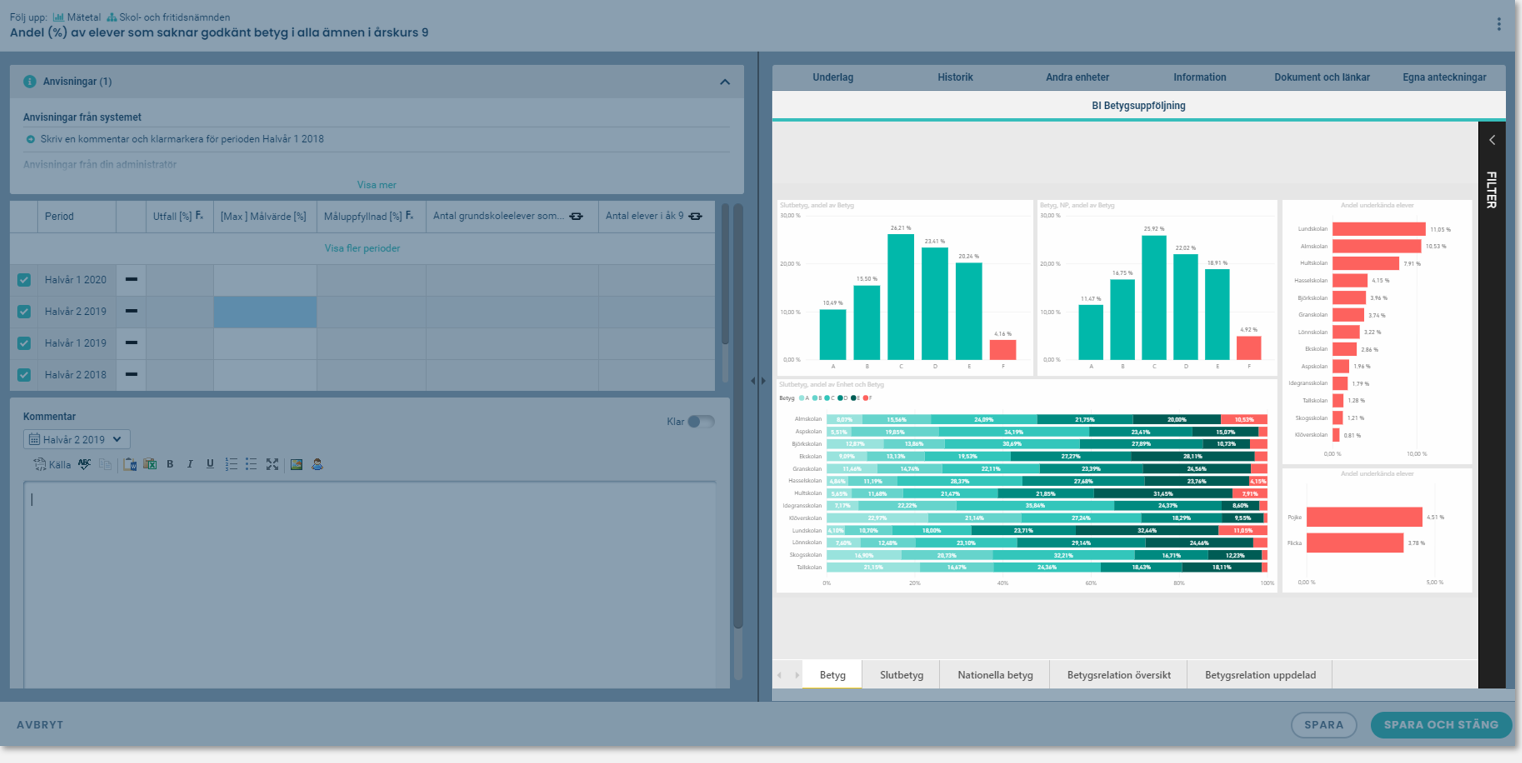The height and width of the screenshot is (763, 1522).
Task: Switch to Betygsrelation uppdelad sheet tab
Action: [1260, 675]
